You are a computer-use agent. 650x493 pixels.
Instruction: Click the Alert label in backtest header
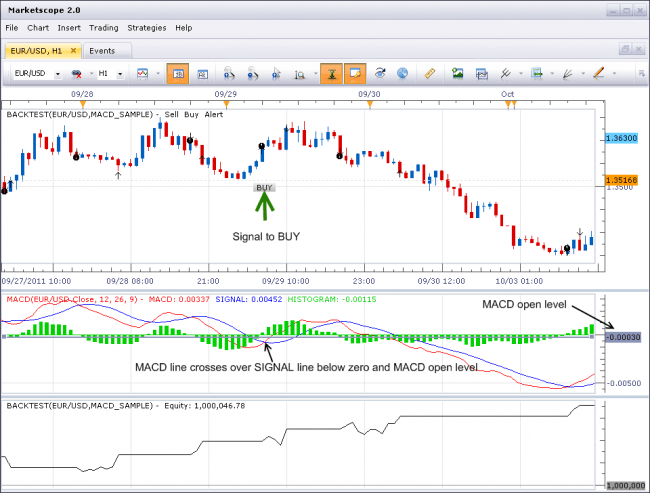[x=213, y=114]
